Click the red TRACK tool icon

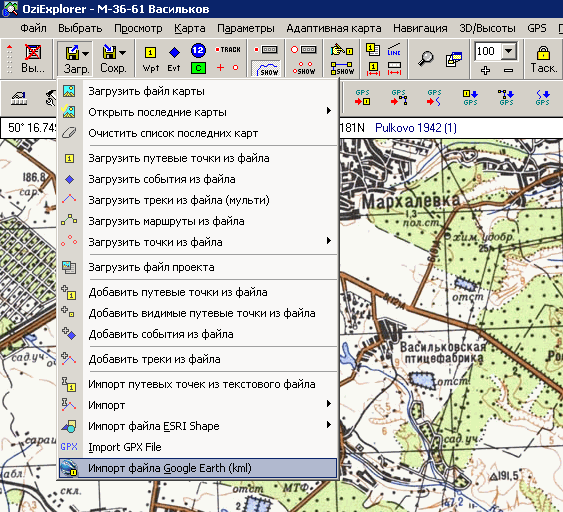(228, 50)
